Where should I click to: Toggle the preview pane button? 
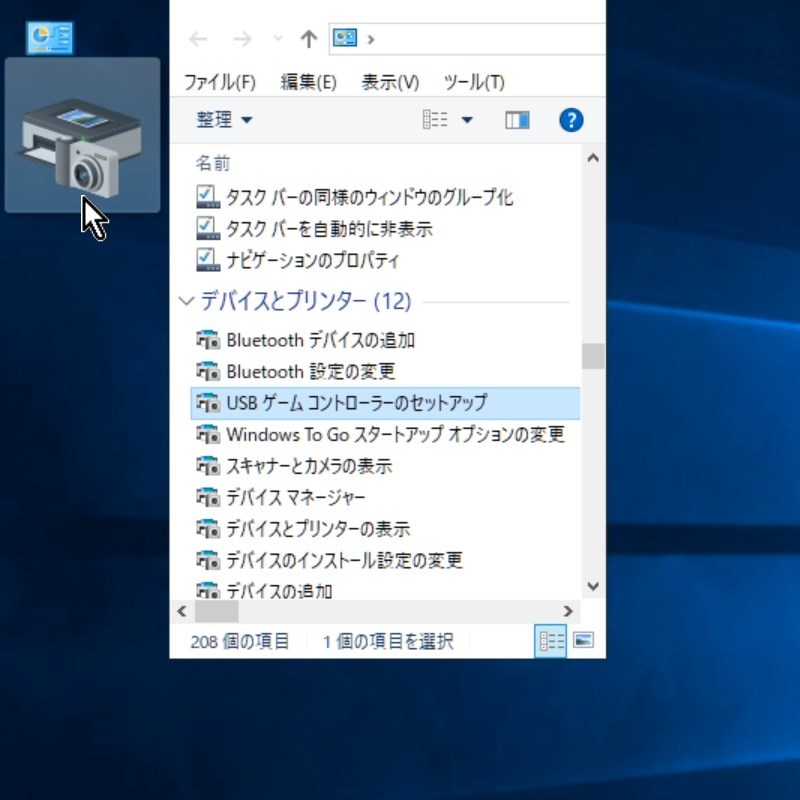(x=517, y=120)
